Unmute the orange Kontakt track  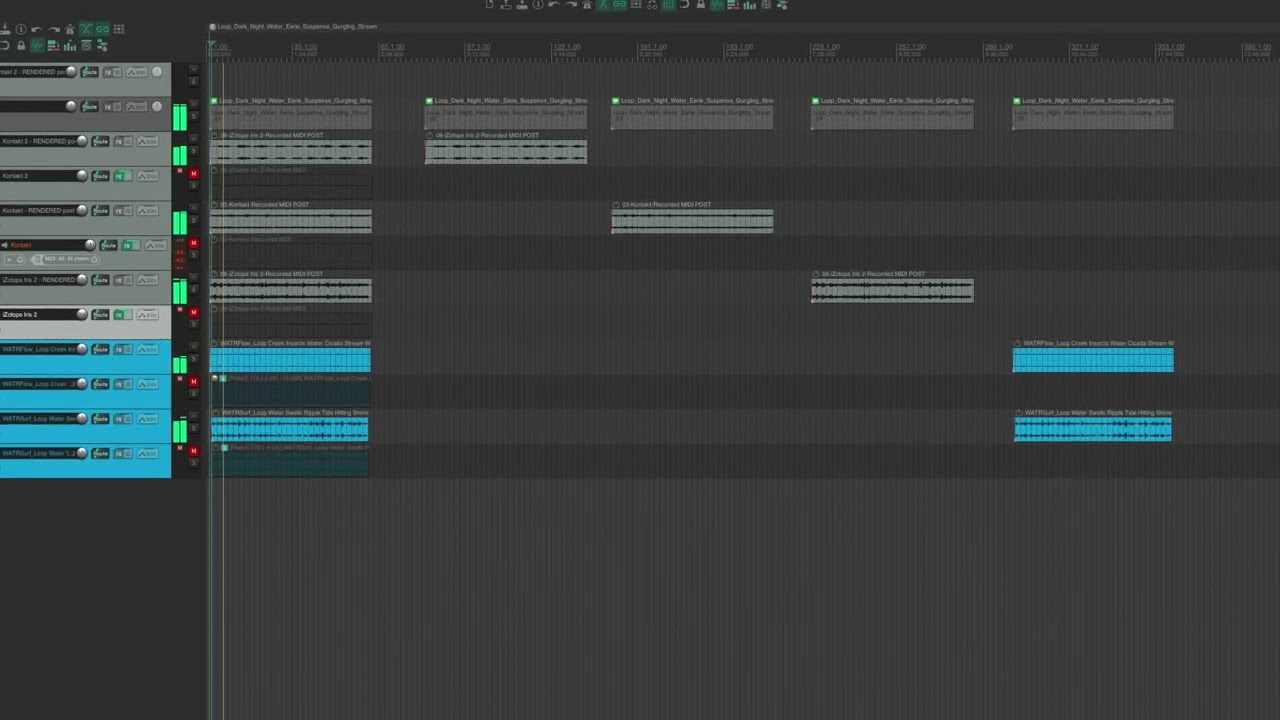193,243
